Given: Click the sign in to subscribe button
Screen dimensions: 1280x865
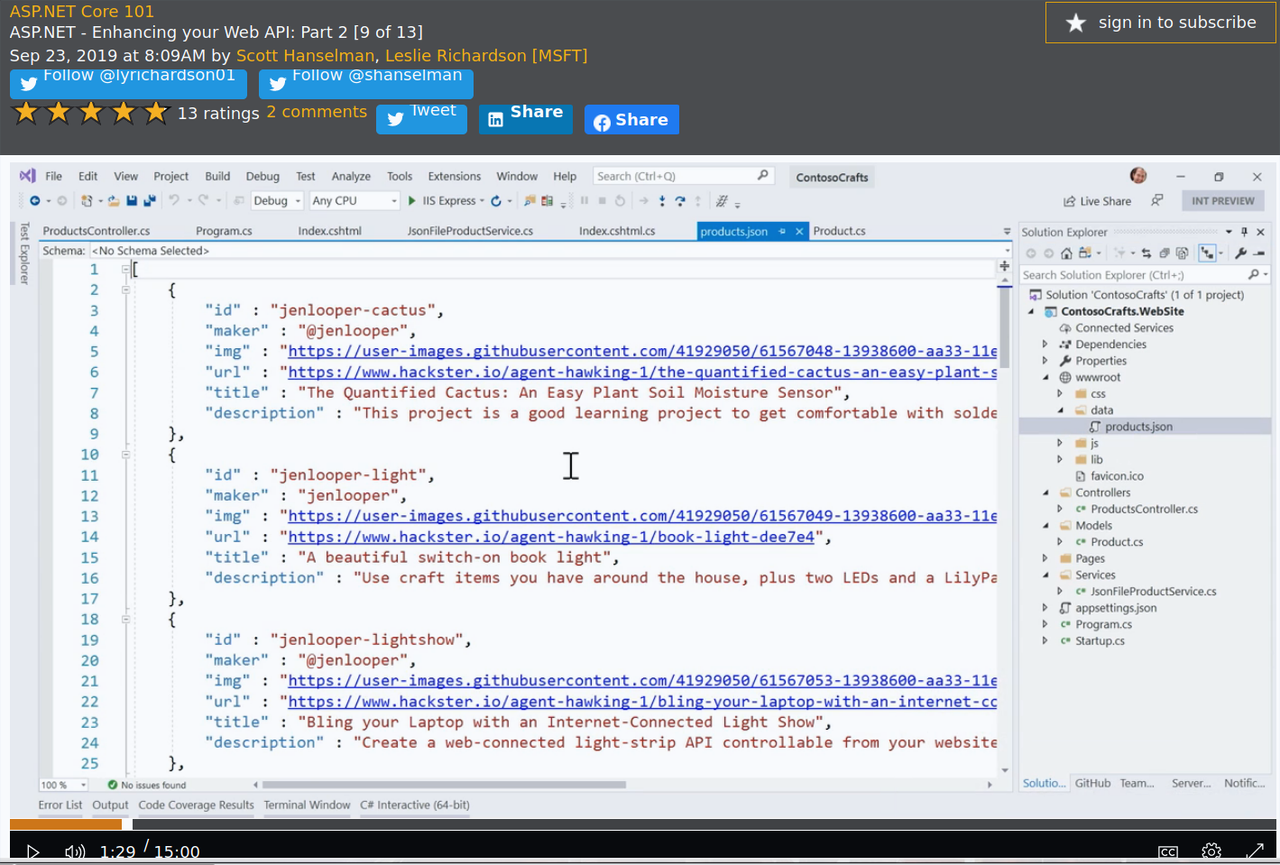Looking at the screenshot, I should (x=1160, y=22).
